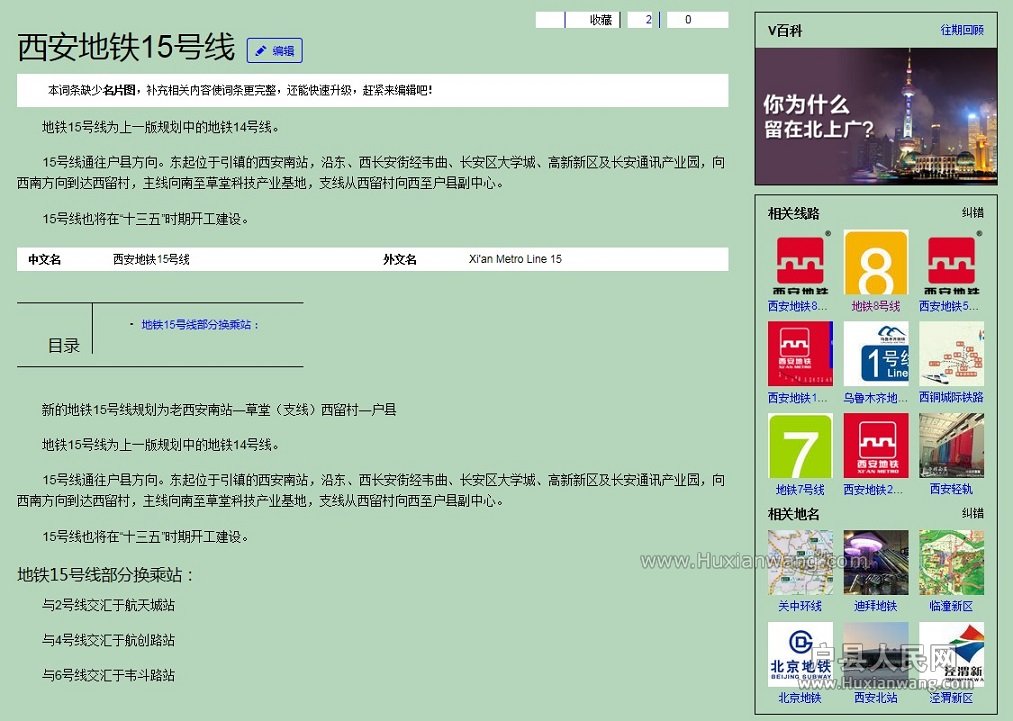Click the heading 地铁15号线部分换乘站：

[107, 574]
